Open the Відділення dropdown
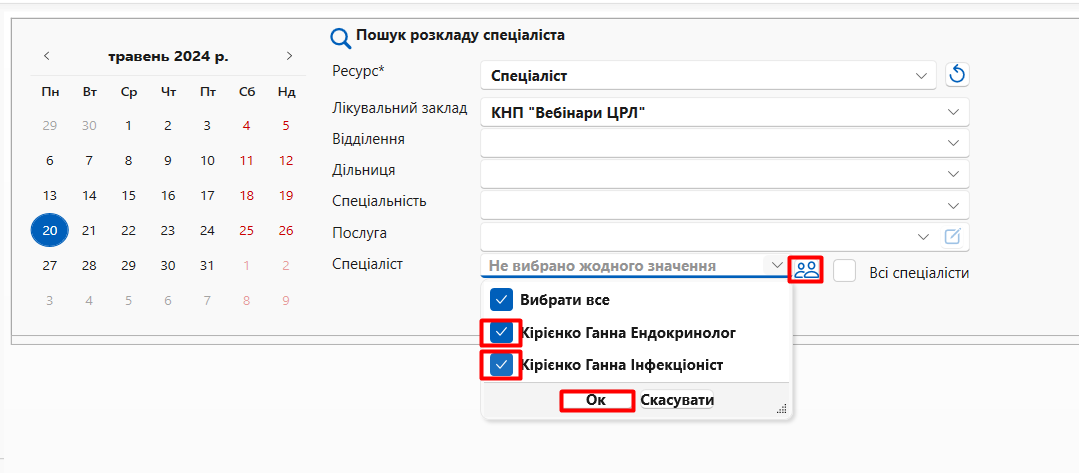 (x=953, y=143)
